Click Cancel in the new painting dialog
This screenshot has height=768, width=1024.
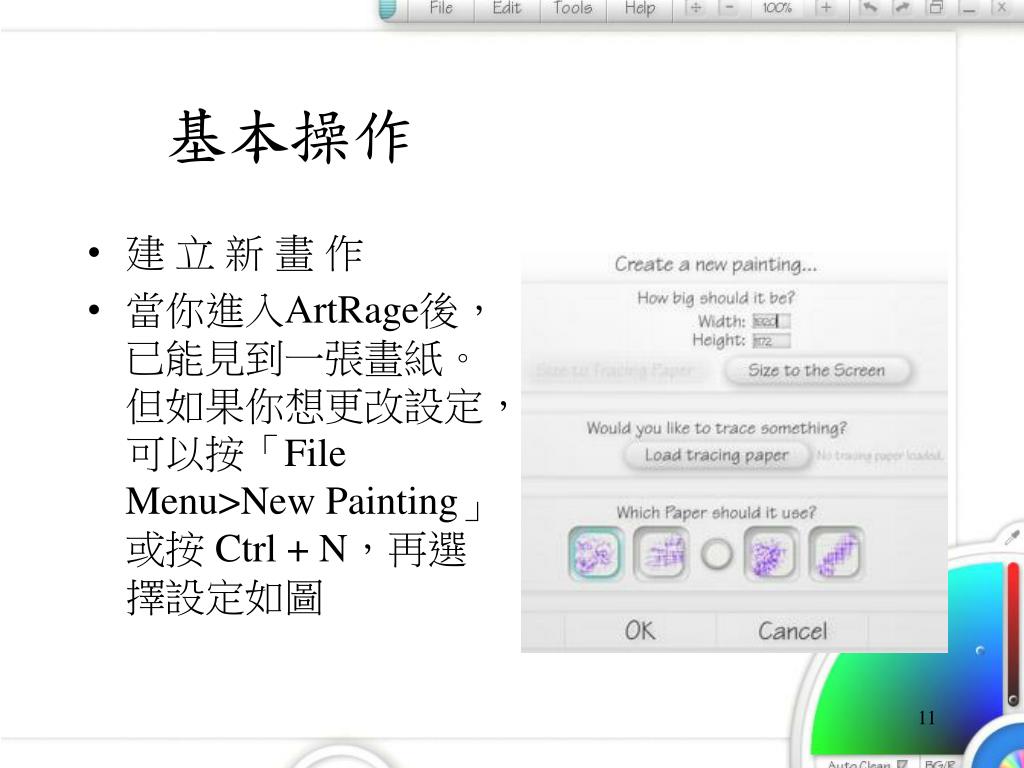[x=792, y=631]
